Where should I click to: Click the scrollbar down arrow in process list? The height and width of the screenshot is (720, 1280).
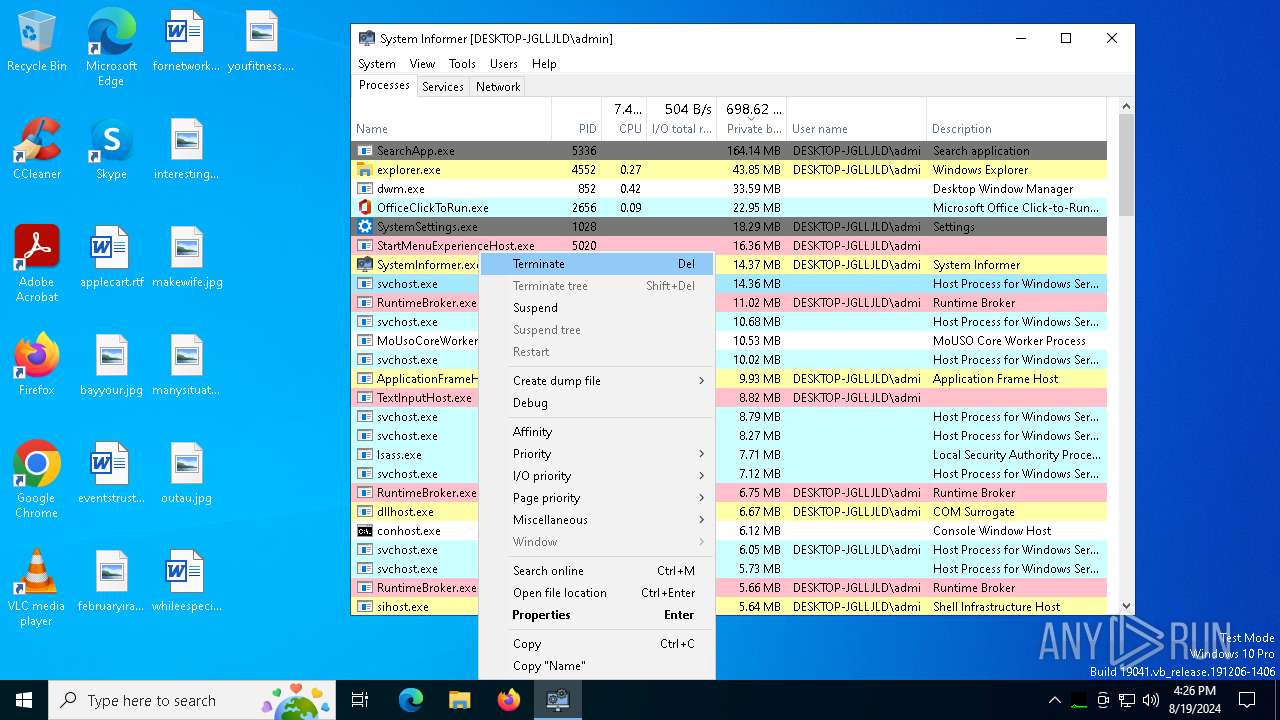tap(1126, 606)
